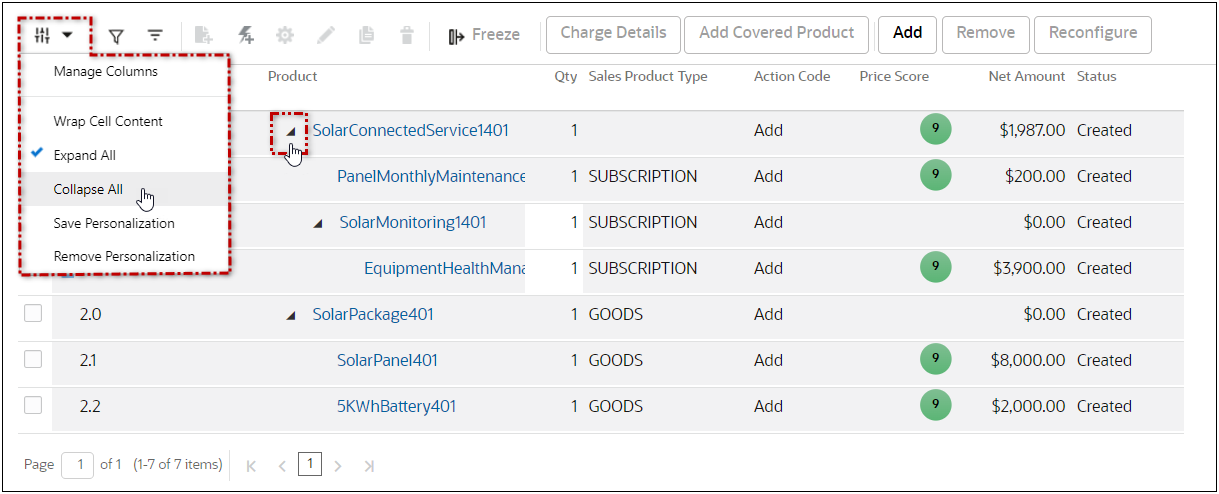Open the table personalization sliders dropdown
The image size is (1219, 494).
[54, 36]
